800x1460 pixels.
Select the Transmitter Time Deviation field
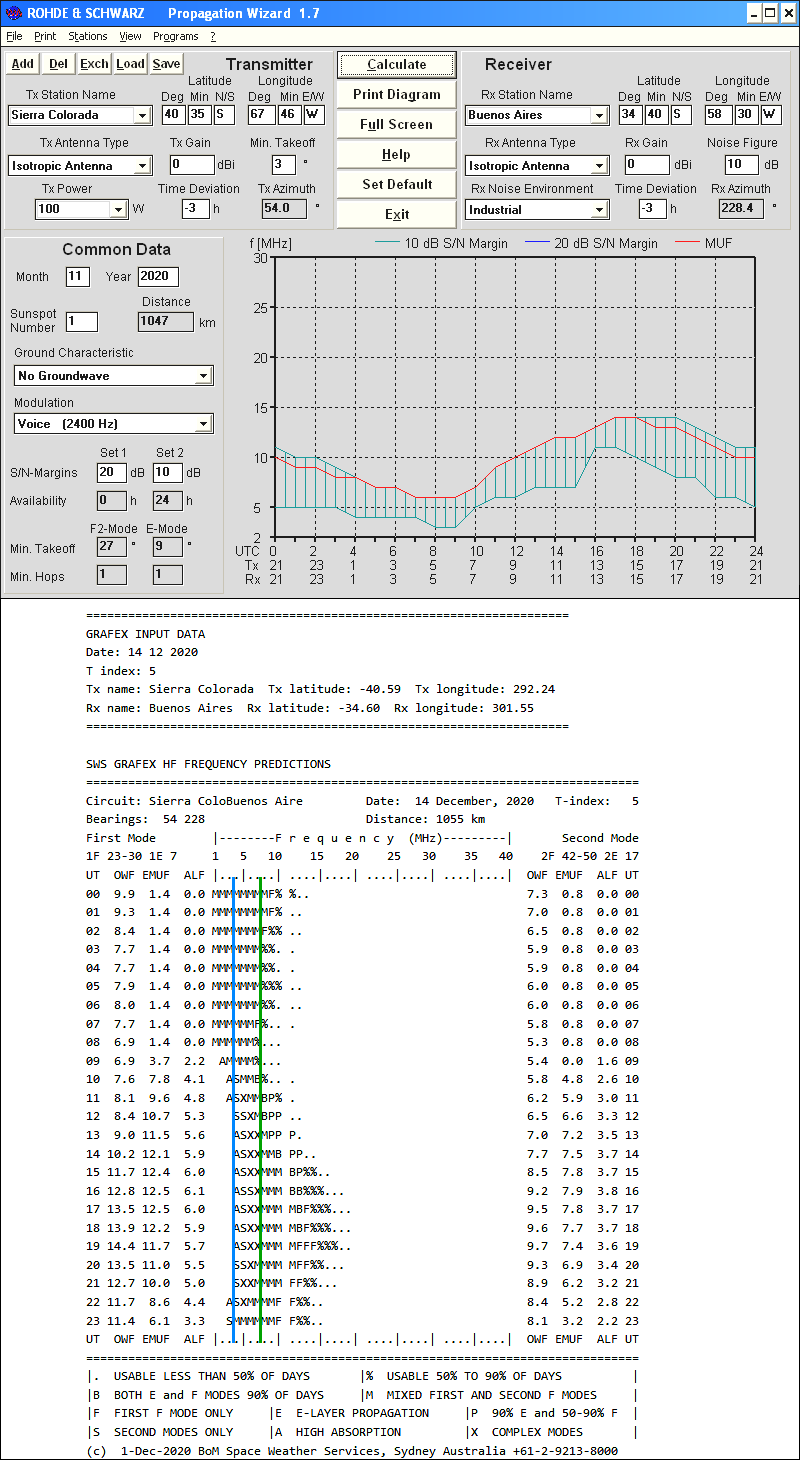195,208
